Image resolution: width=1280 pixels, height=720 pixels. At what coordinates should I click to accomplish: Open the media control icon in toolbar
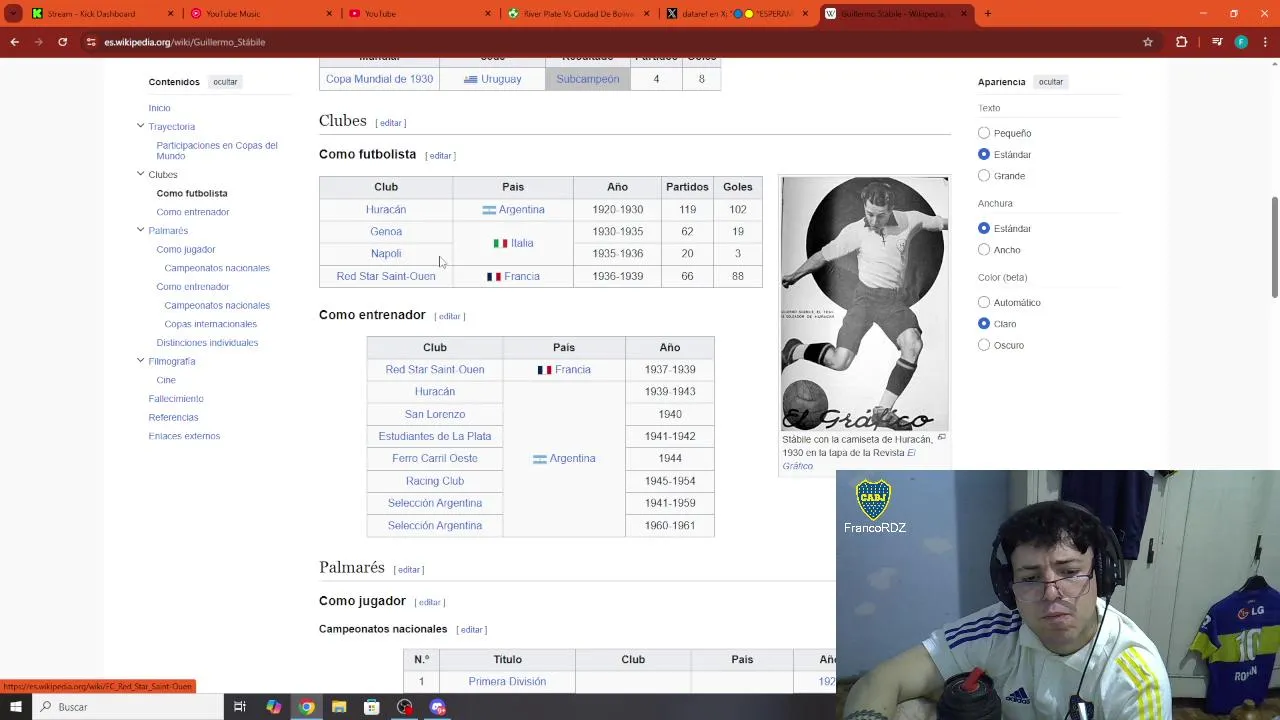point(1216,42)
